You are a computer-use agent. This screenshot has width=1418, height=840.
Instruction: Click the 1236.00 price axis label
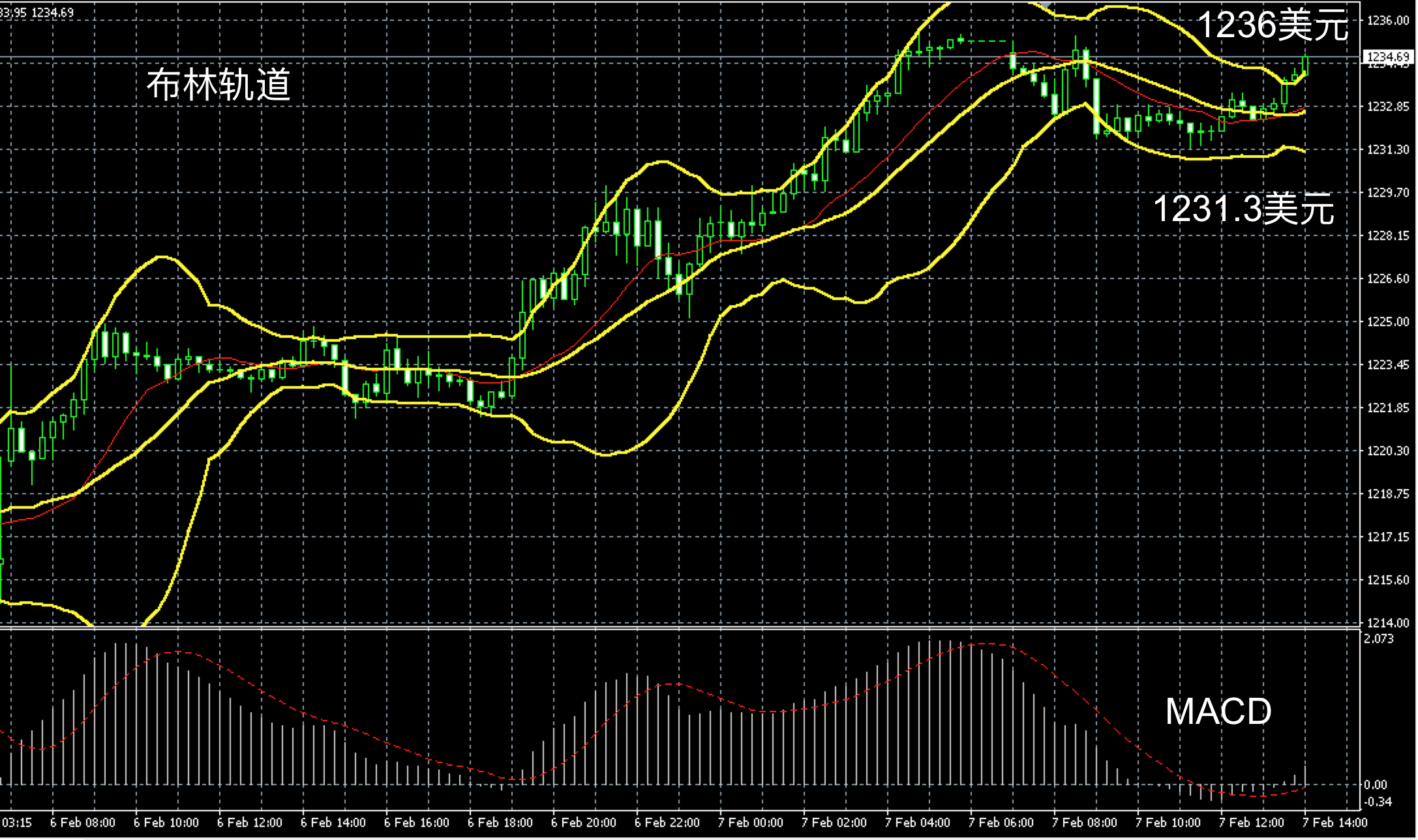[1388, 21]
